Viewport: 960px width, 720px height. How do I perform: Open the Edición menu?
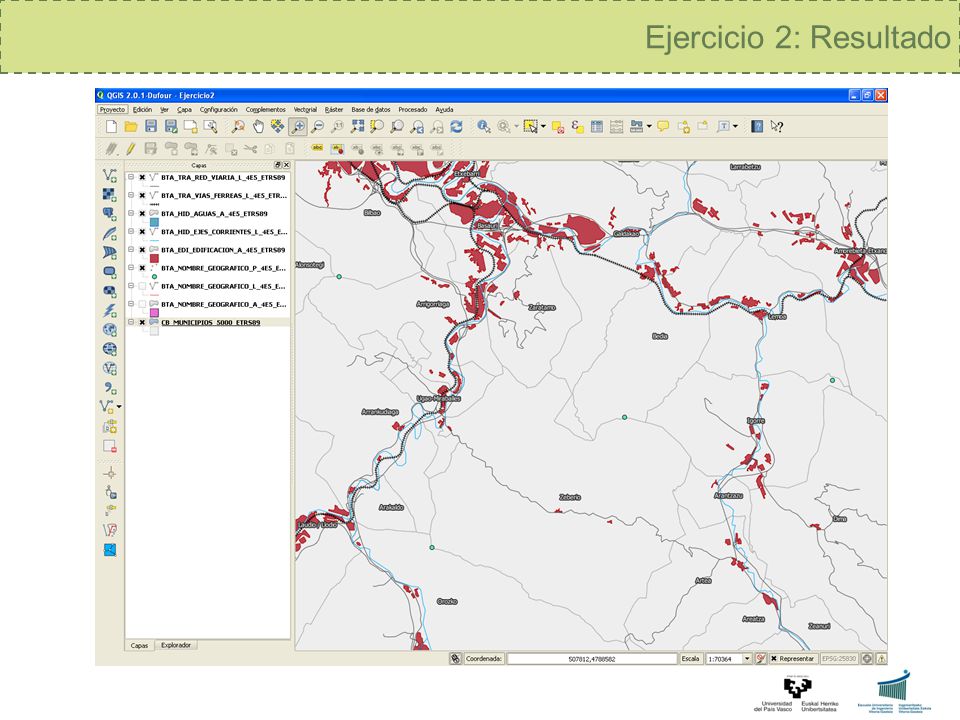[x=143, y=110]
